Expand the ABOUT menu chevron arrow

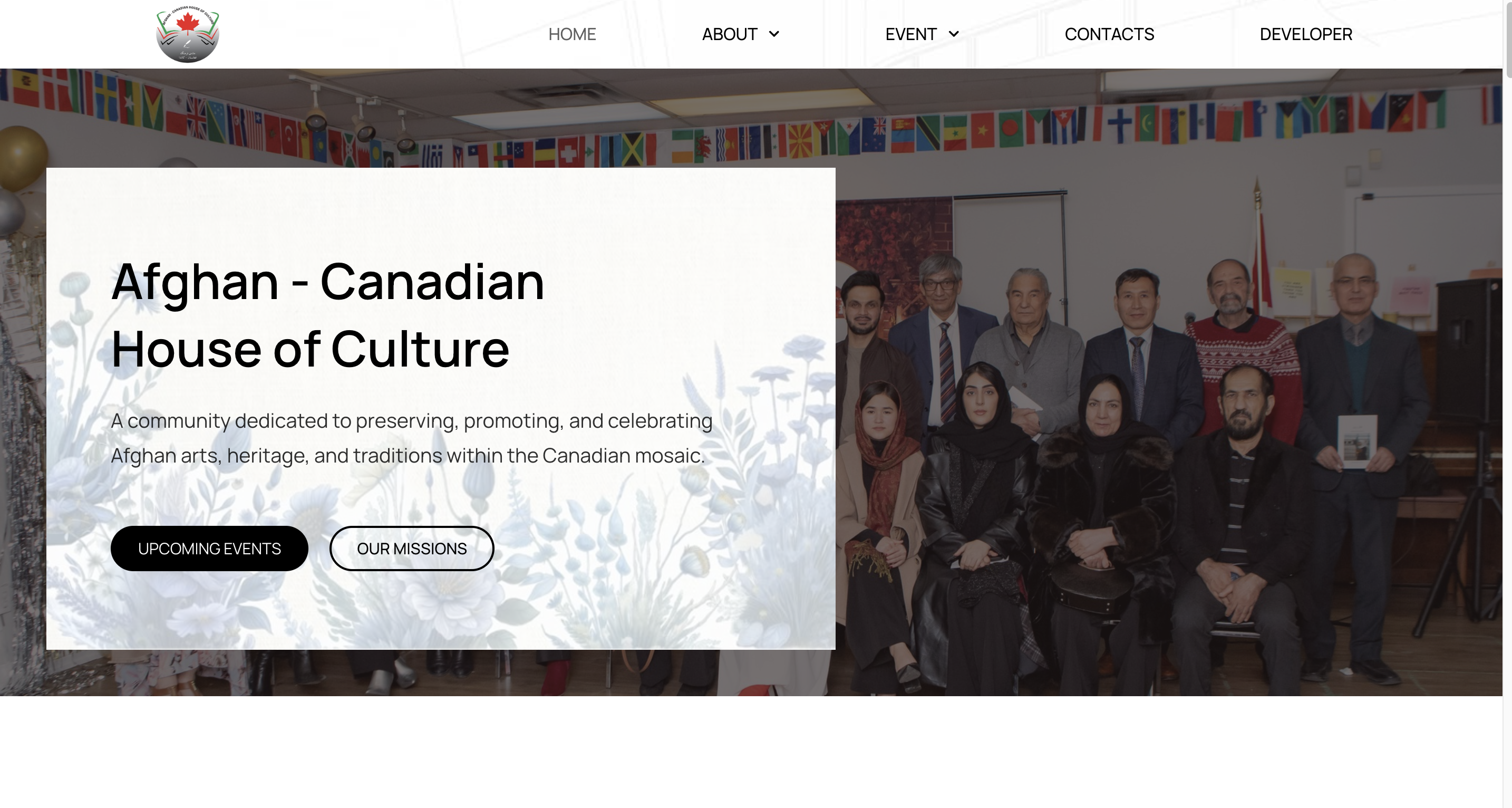(x=773, y=34)
